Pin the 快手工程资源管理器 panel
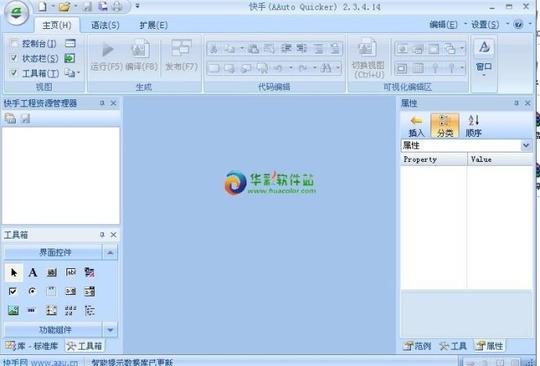The image size is (540, 366). [x=102, y=103]
